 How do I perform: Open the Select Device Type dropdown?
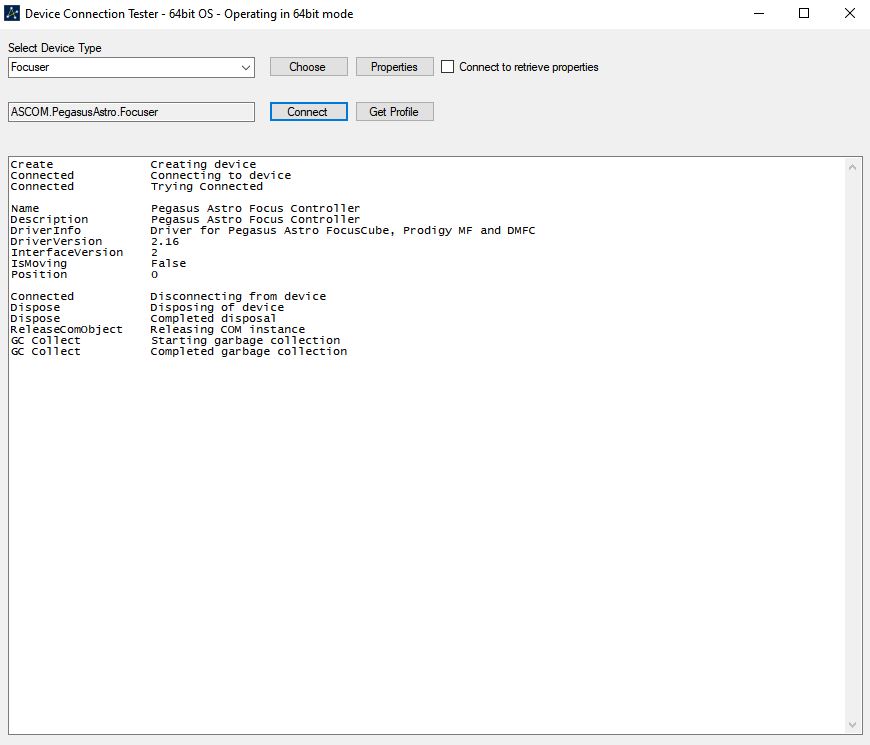click(x=131, y=67)
